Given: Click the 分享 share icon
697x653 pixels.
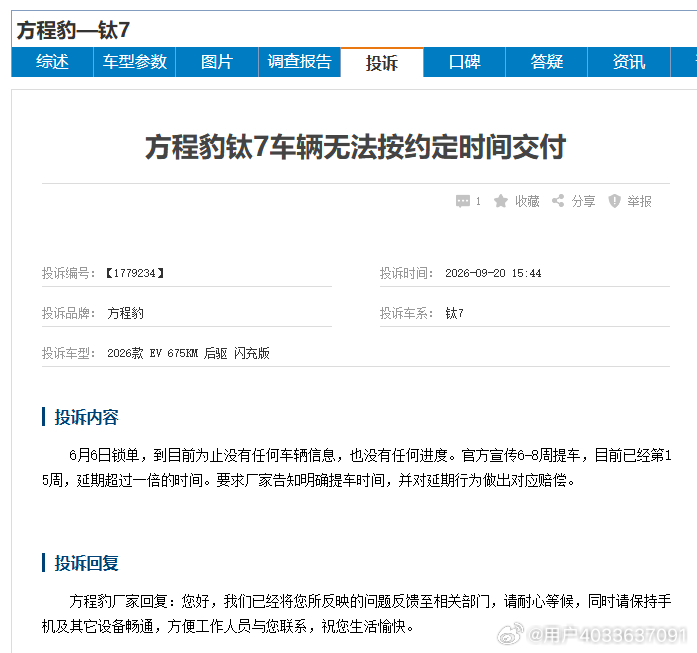Looking at the screenshot, I should point(558,201).
